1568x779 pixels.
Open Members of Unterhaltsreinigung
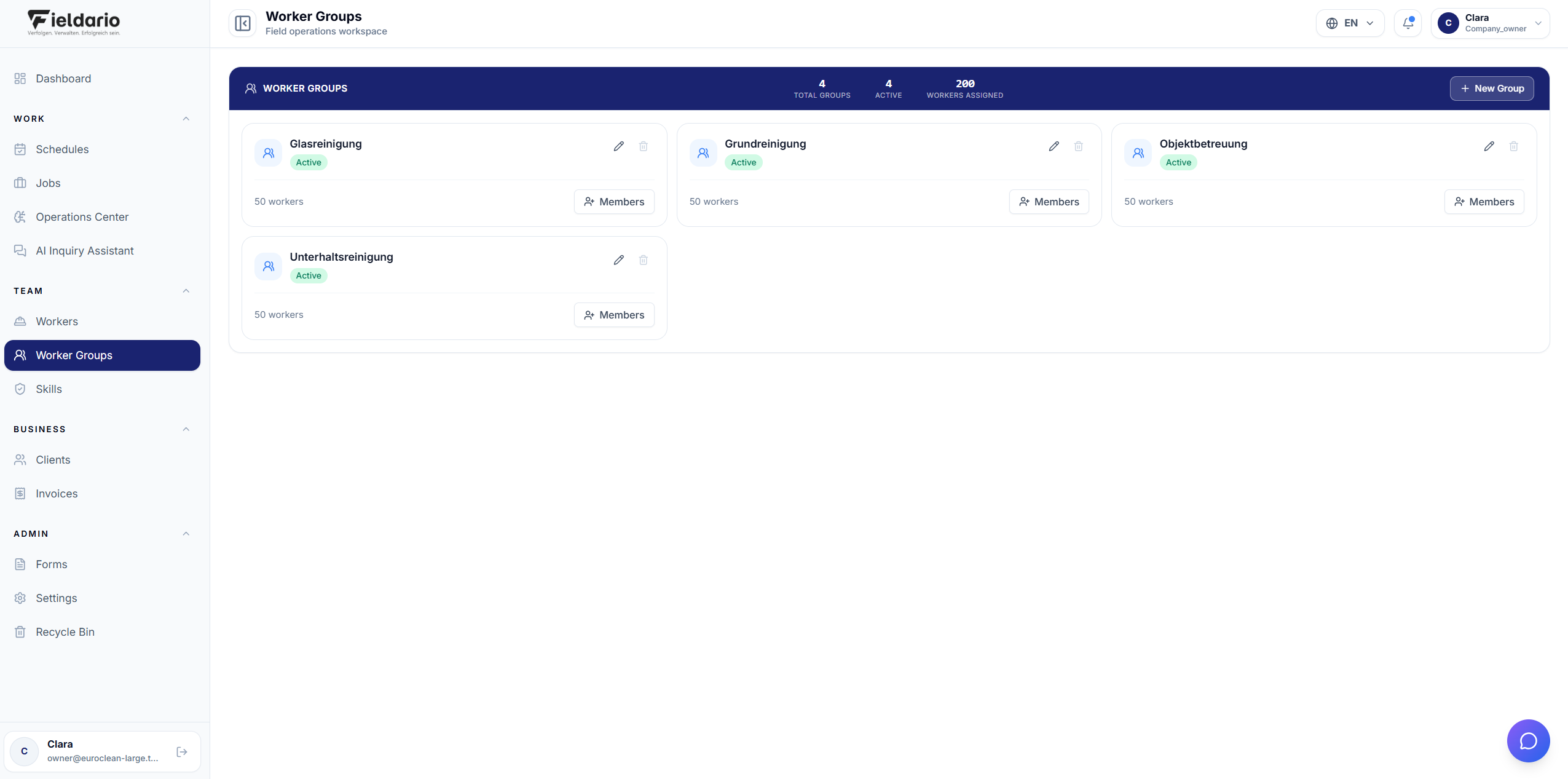tap(613, 315)
